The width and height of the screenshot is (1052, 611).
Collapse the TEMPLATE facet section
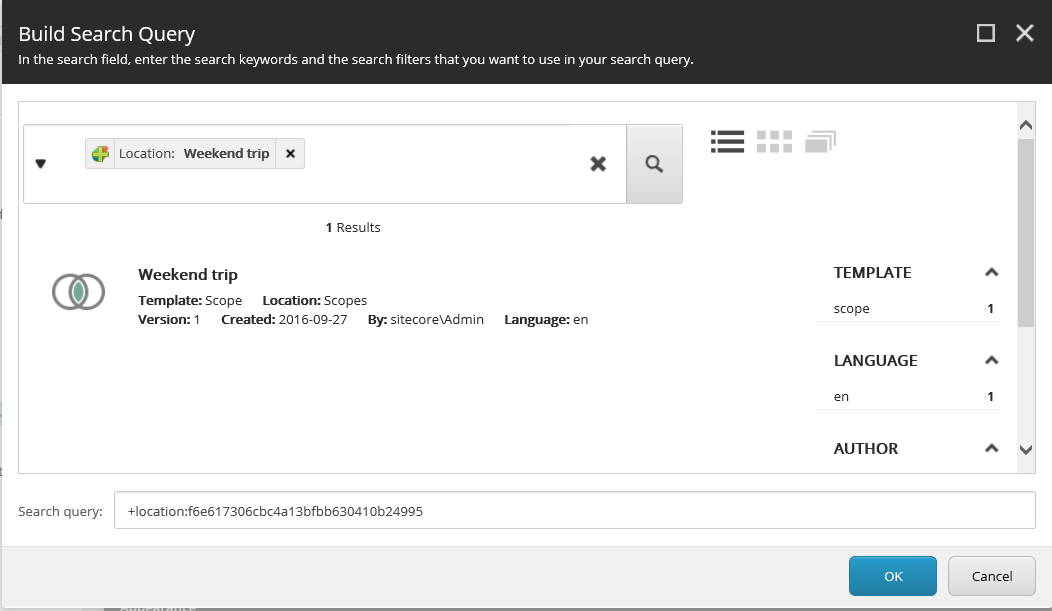pyautogui.click(x=991, y=271)
